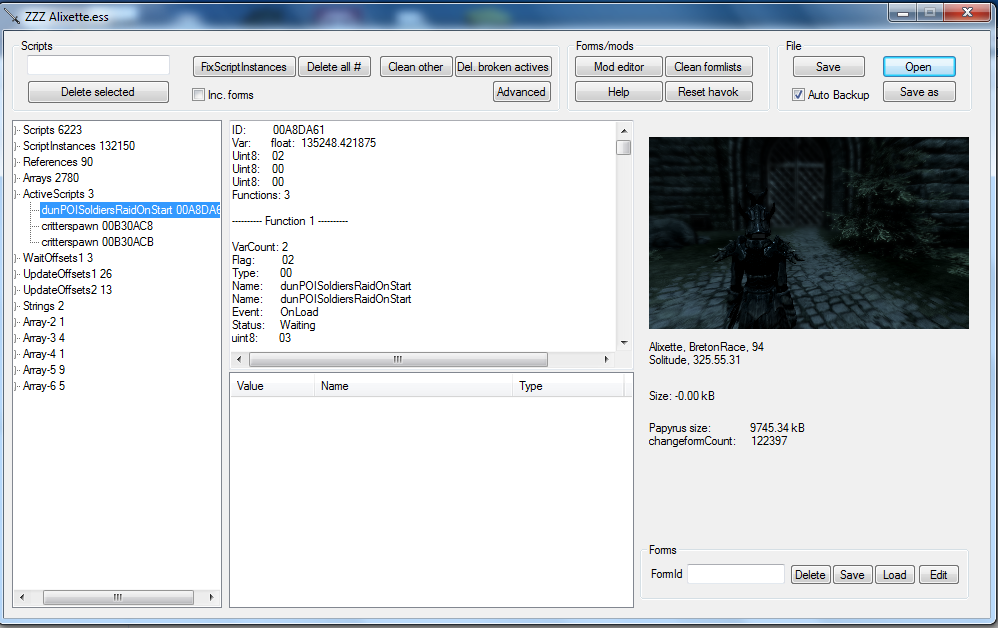Click Del. broken actives button
998x628 pixels.
pyautogui.click(x=503, y=67)
